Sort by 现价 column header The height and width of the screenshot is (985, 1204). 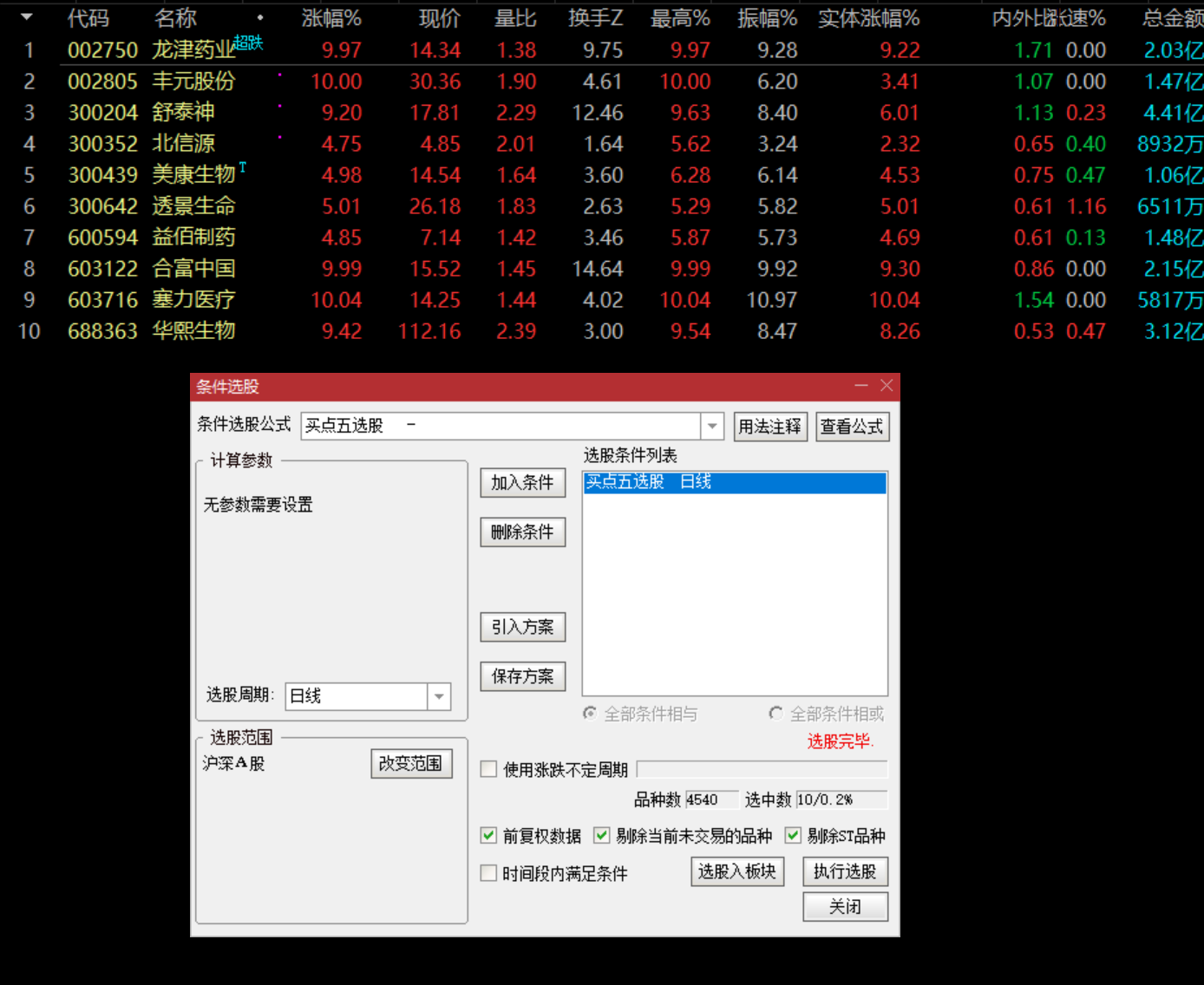[x=440, y=17]
